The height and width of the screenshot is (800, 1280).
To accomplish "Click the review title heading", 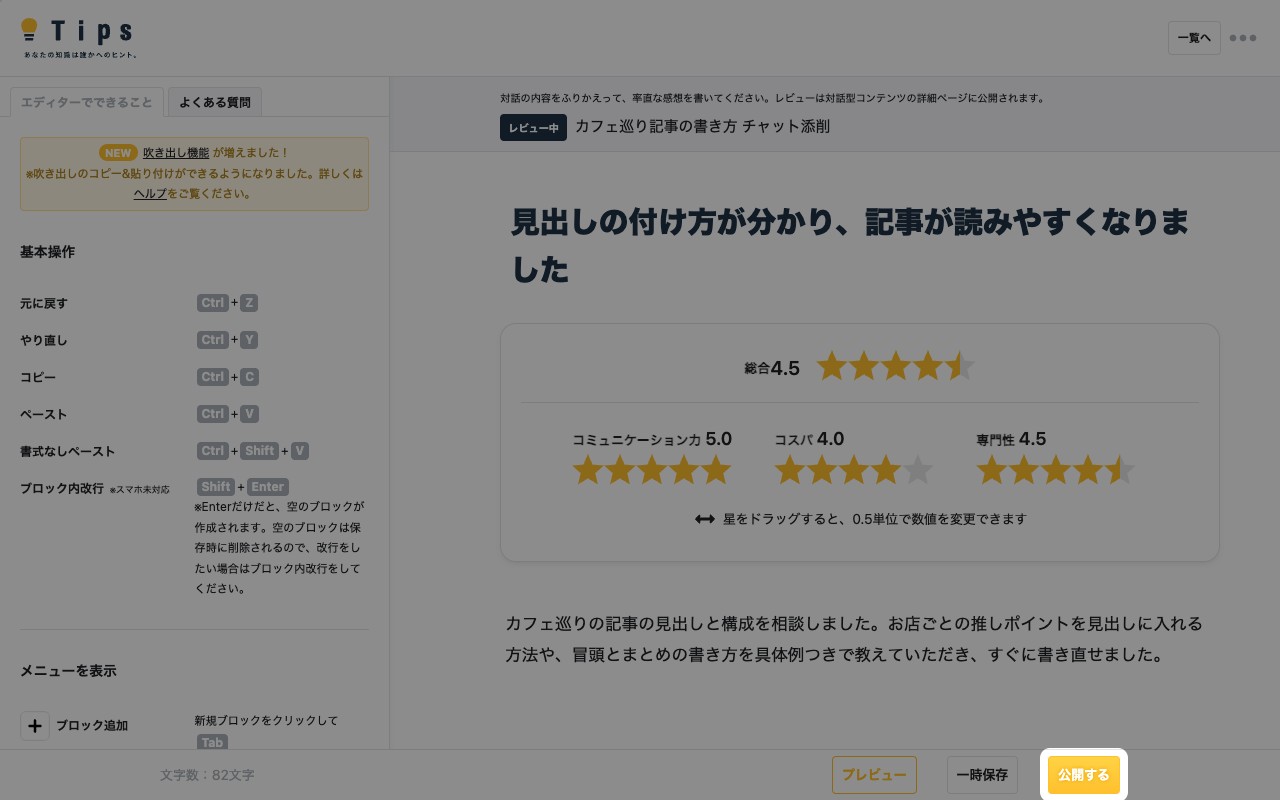I will coord(850,245).
